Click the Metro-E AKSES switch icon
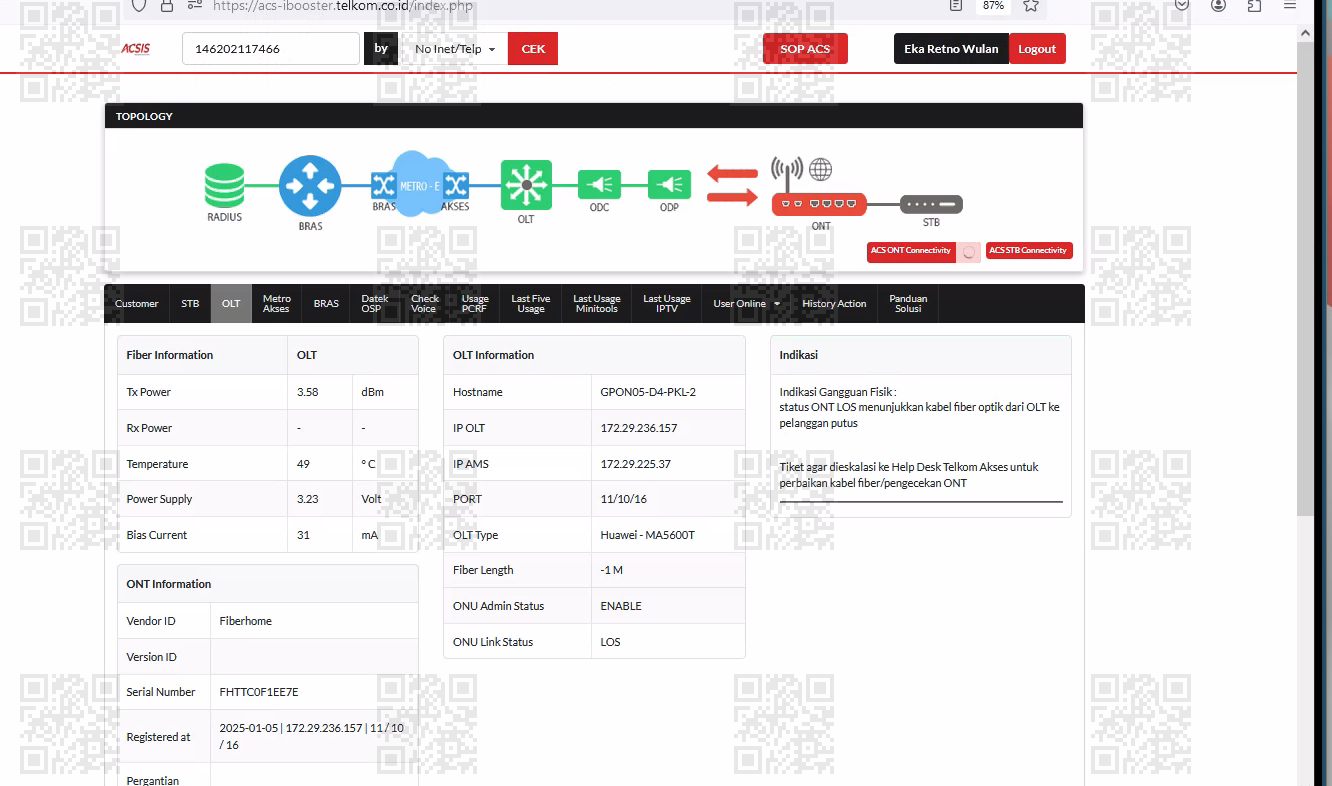 click(456, 185)
